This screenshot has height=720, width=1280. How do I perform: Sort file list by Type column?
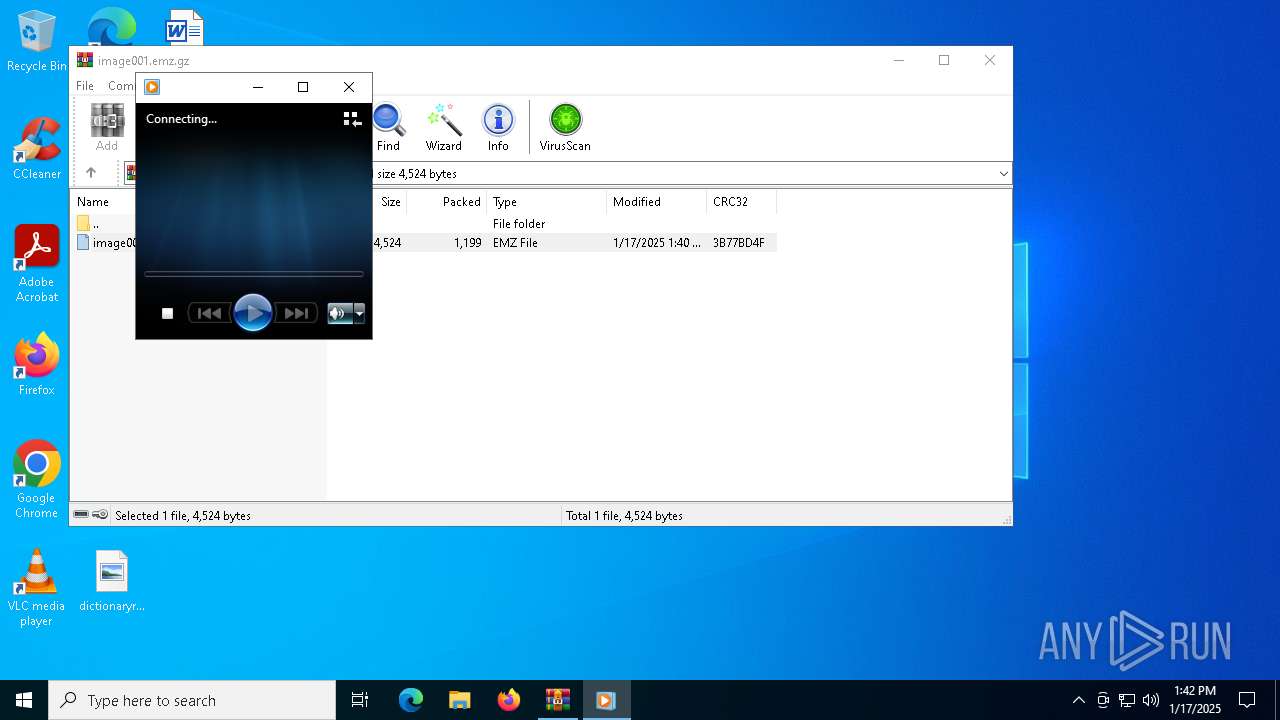pos(546,202)
